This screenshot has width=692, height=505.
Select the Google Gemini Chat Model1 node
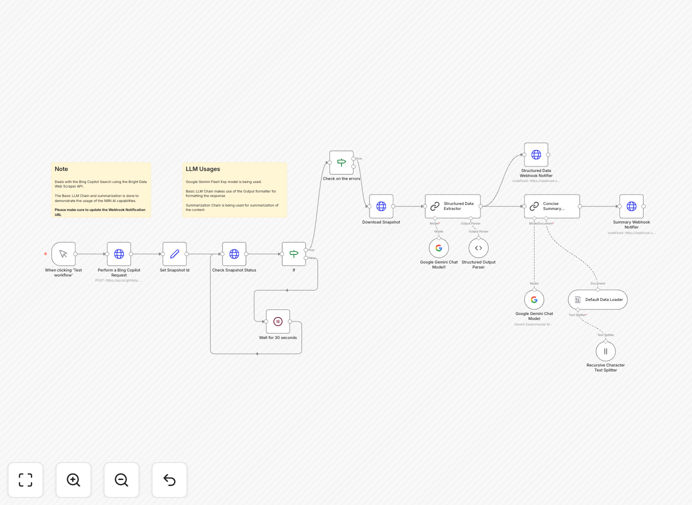point(439,248)
